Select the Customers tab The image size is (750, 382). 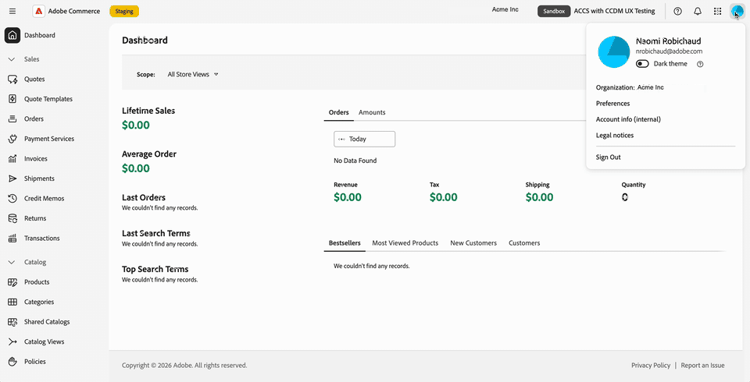point(524,243)
